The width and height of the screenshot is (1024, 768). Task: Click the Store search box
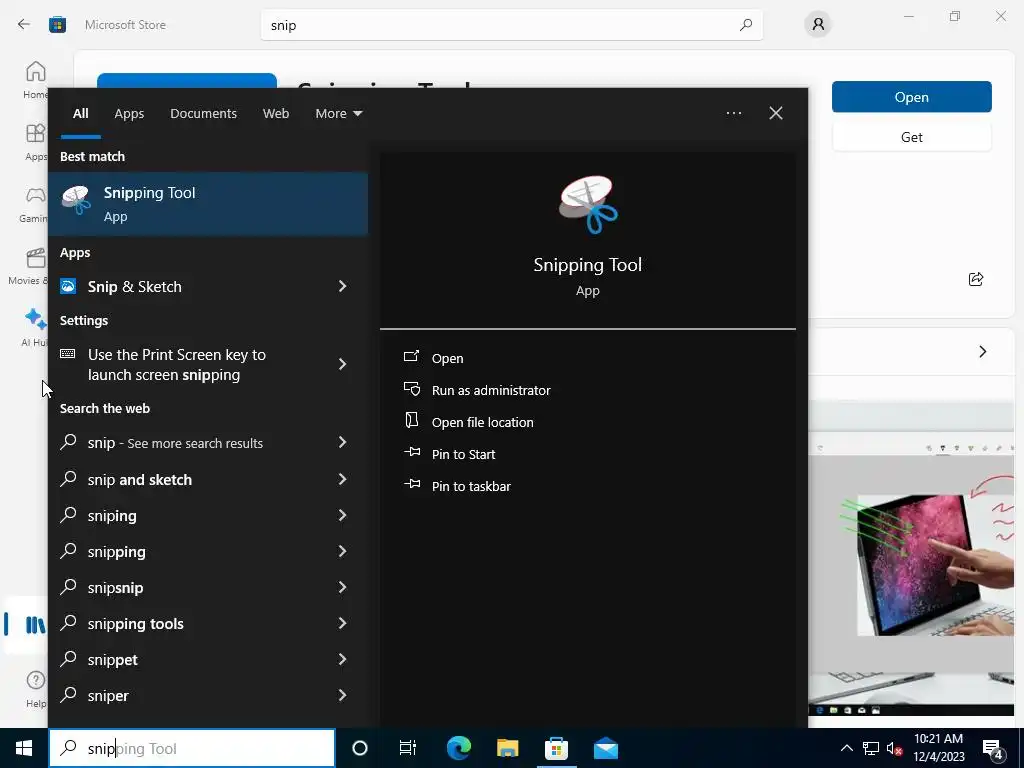pos(511,25)
